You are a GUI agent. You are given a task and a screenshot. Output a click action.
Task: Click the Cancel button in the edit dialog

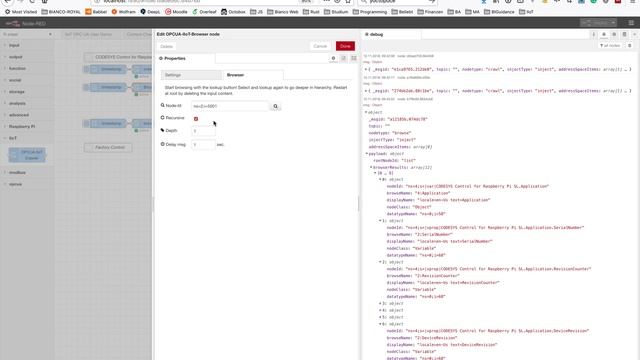(x=320, y=46)
